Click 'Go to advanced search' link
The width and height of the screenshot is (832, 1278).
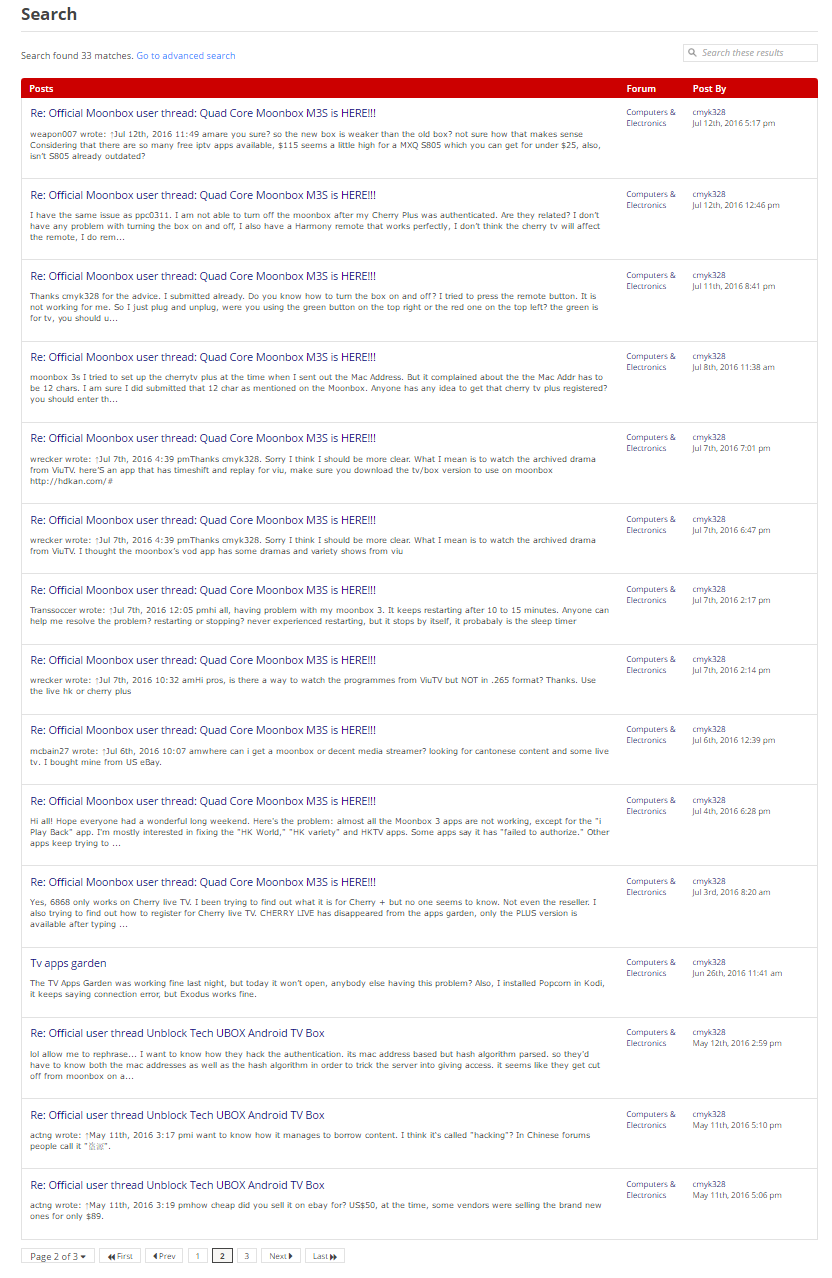pos(186,56)
